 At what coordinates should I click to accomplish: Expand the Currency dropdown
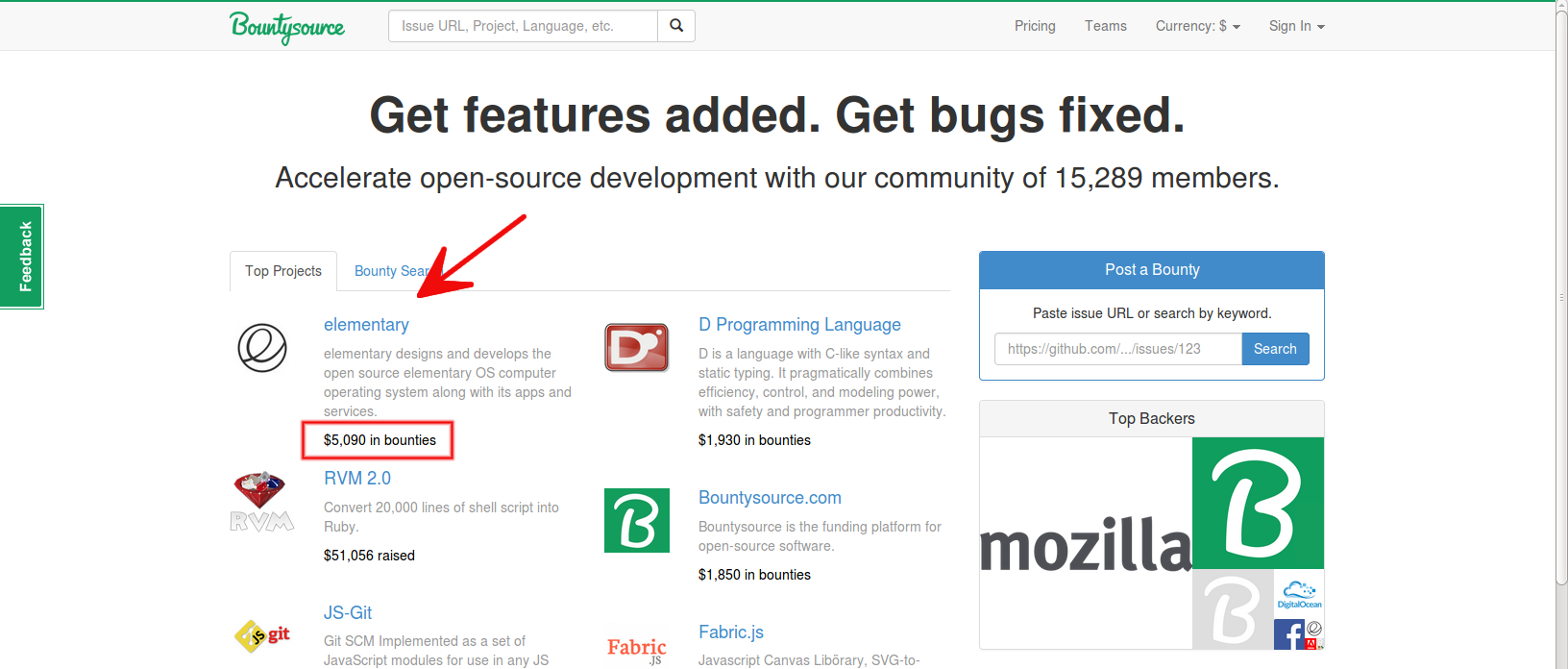click(x=1197, y=26)
